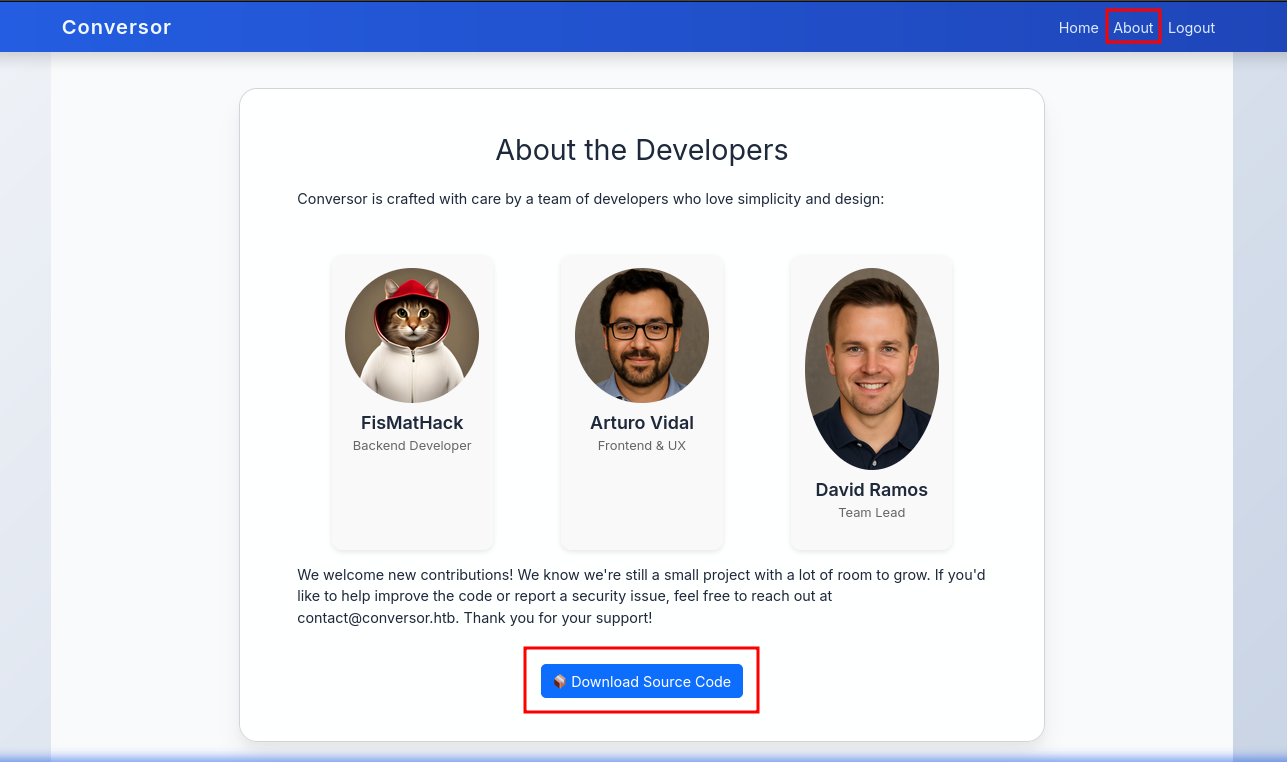Open the About nav link
1287x762 pixels.
click(x=1133, y=28)
